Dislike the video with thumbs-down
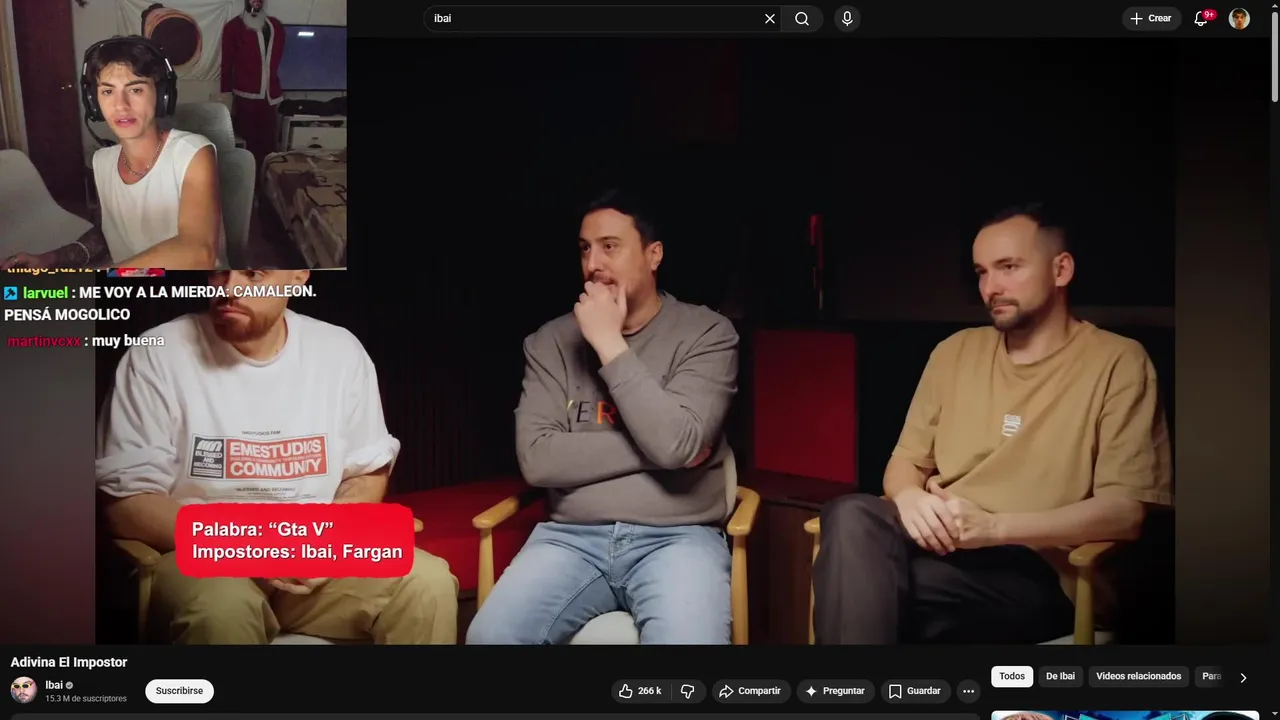 click(688, 691)
